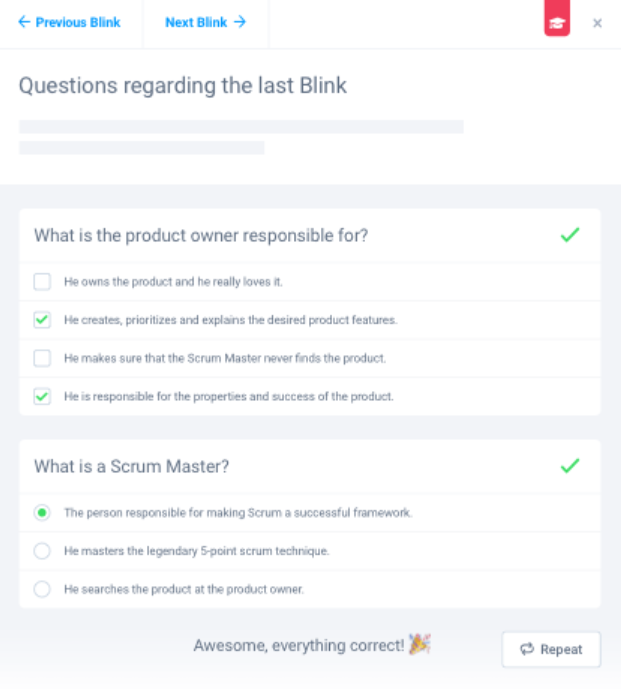This screenshot has width=621, height=689.
Task: Select 'He searches the product at the product owner'
Action: (42, 589)
